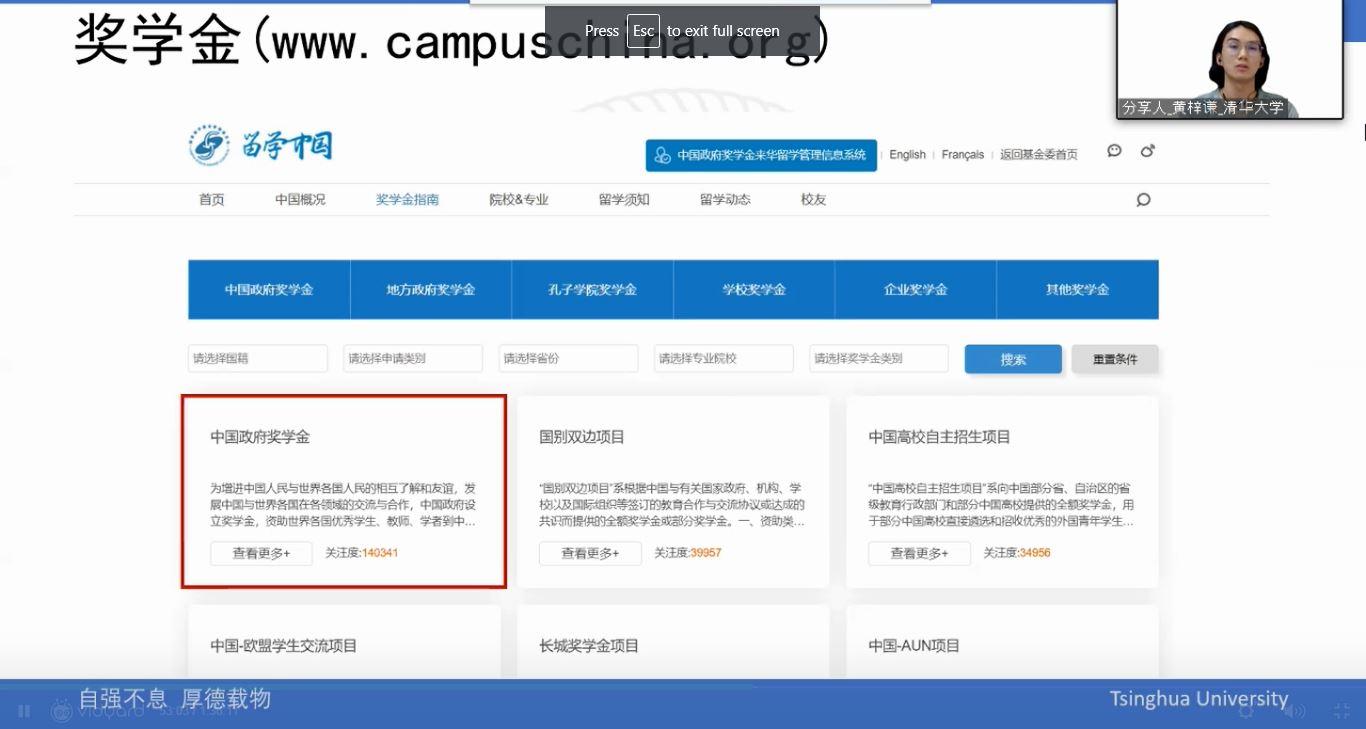Click the presenter webcam thumbnail
This screenshot has height=729, width=1366.
tap(1230, 59)
